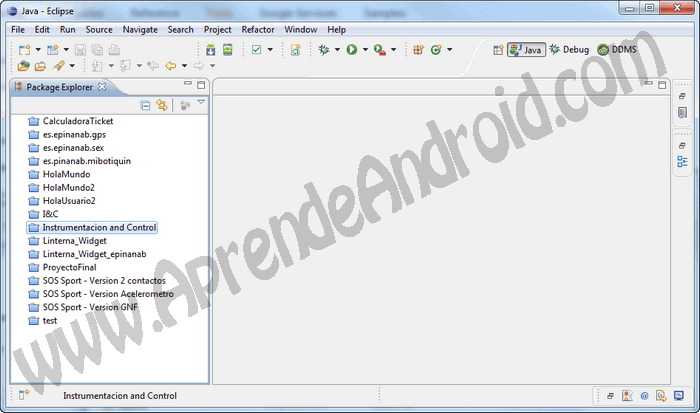The image size is (700, 413).
Task: Open the Android Virtual Device Manager icon
Action: coord(228,50)
